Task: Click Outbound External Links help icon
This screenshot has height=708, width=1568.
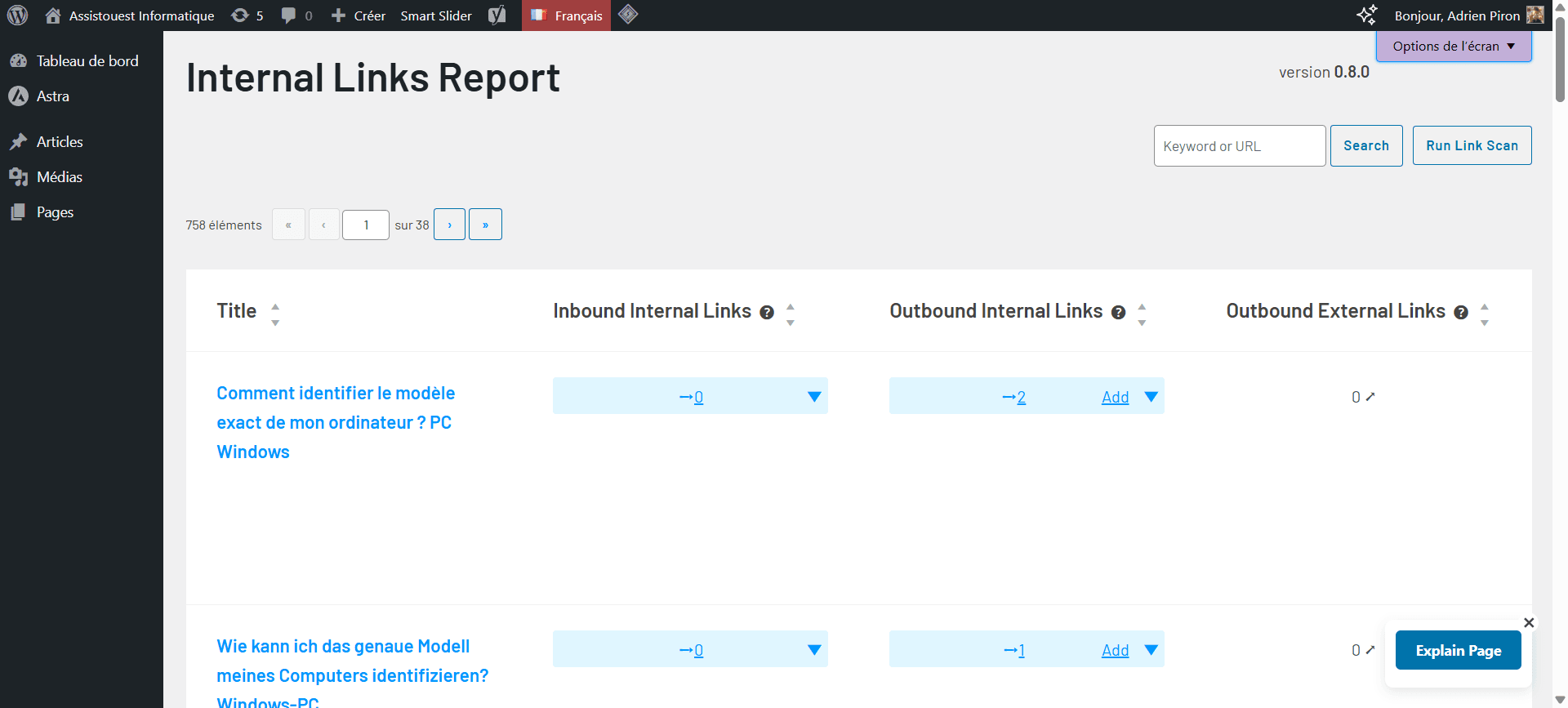Action: coord(1461,312)
